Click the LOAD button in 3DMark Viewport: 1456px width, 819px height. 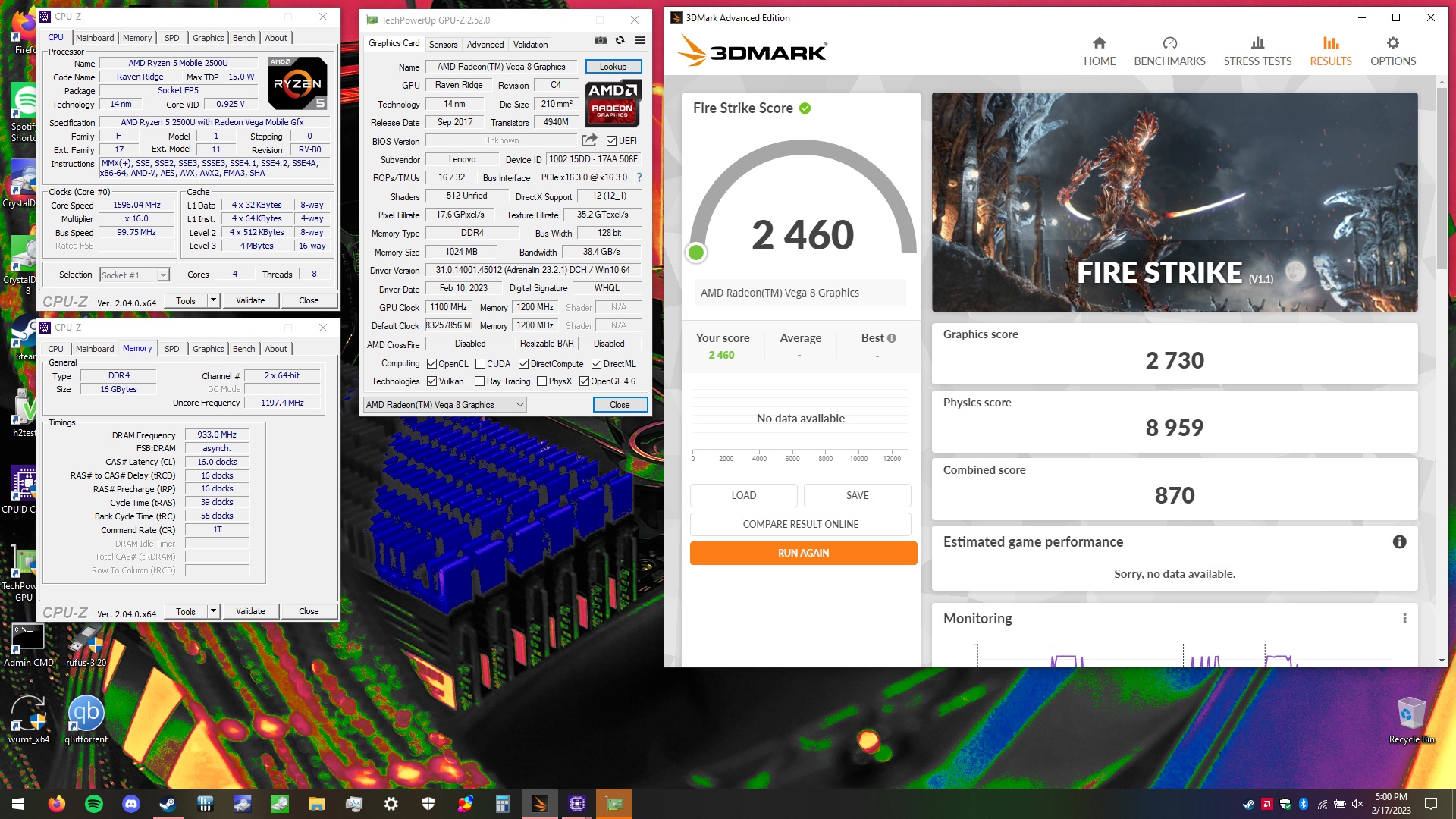pyautogui.click(x=743, y=495)
